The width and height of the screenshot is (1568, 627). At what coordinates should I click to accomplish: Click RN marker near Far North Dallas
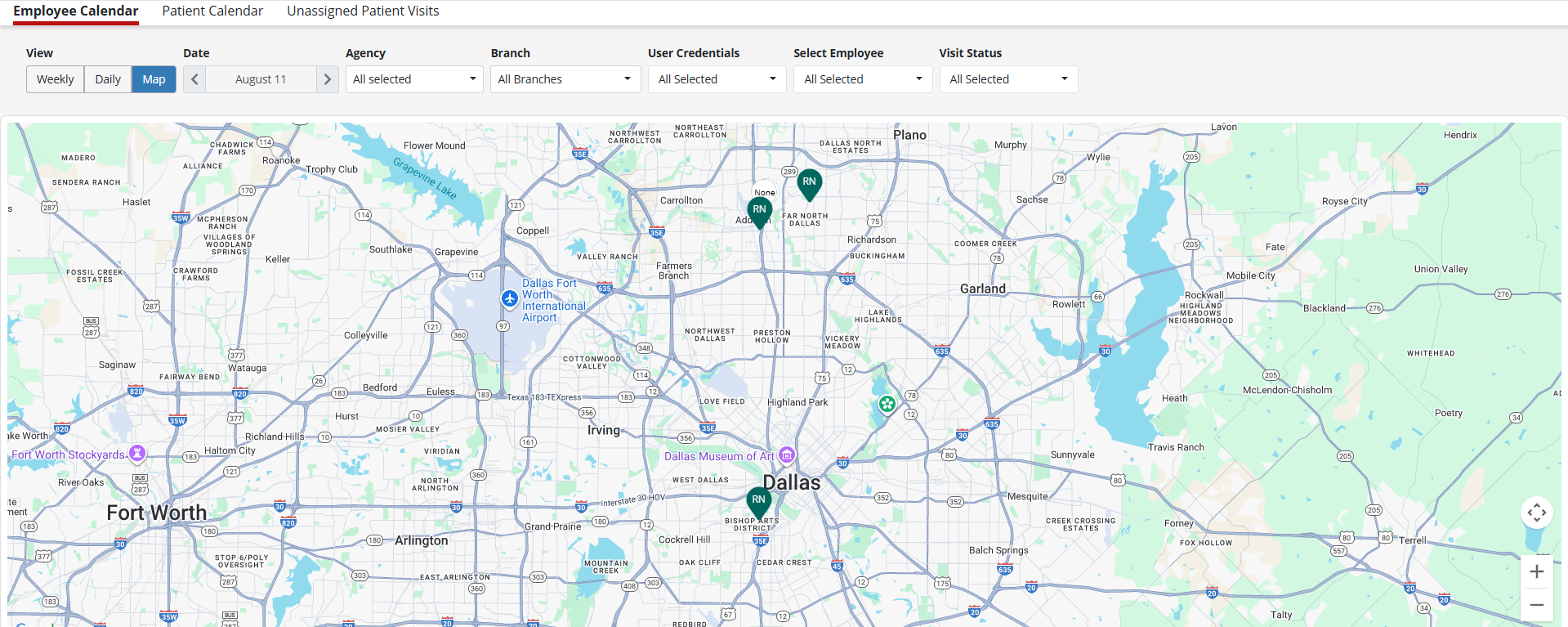809,184
